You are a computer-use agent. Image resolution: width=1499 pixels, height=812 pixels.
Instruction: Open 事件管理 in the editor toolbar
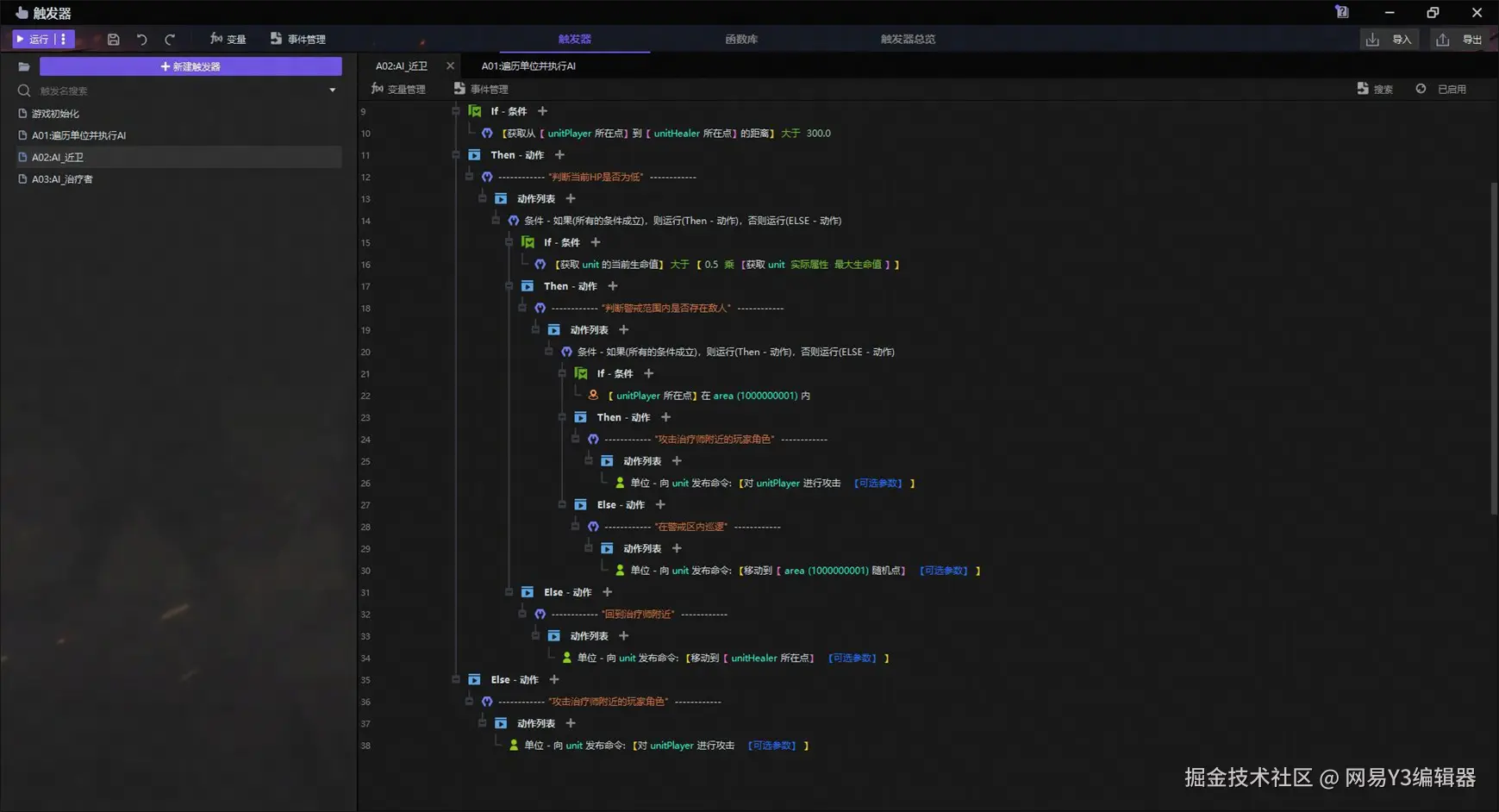(x=481, y=89)
